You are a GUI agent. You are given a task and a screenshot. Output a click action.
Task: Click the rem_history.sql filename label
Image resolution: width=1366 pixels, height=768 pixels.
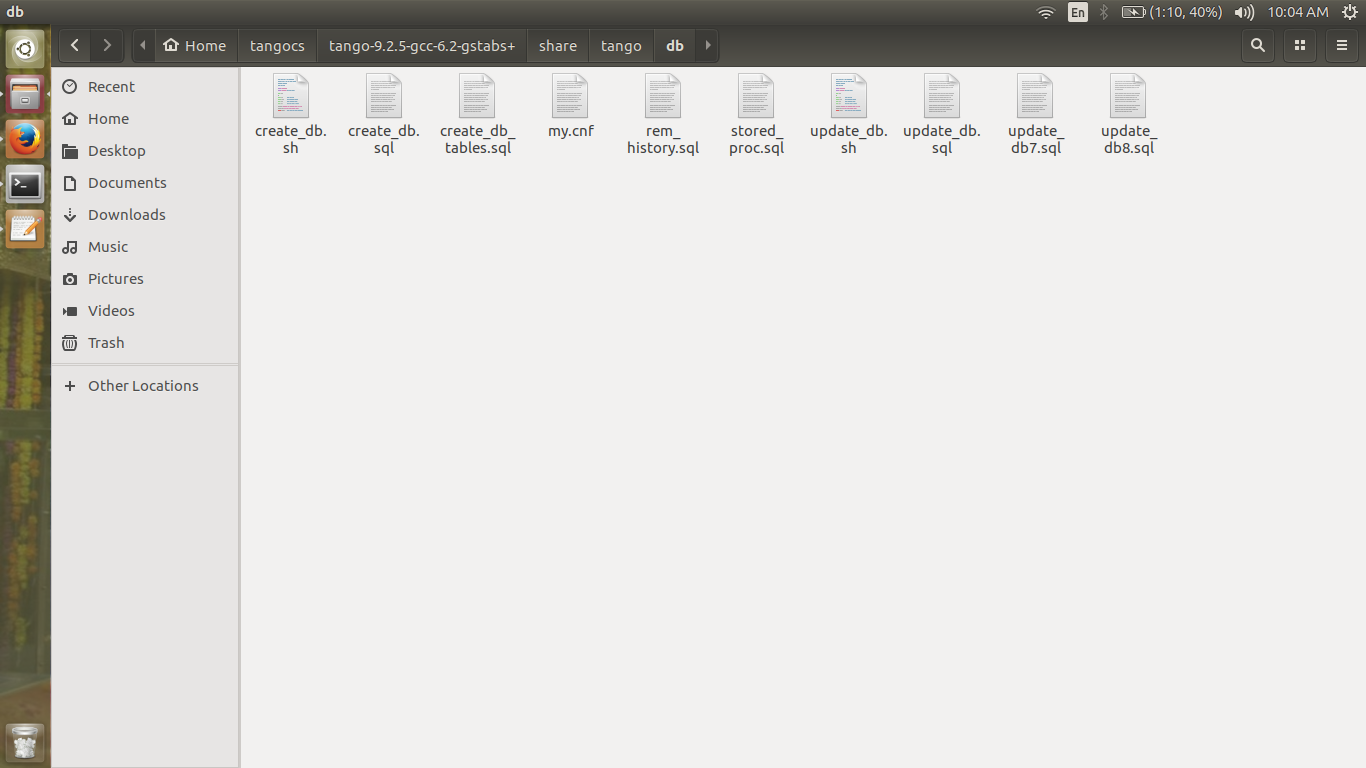(663, 139)
